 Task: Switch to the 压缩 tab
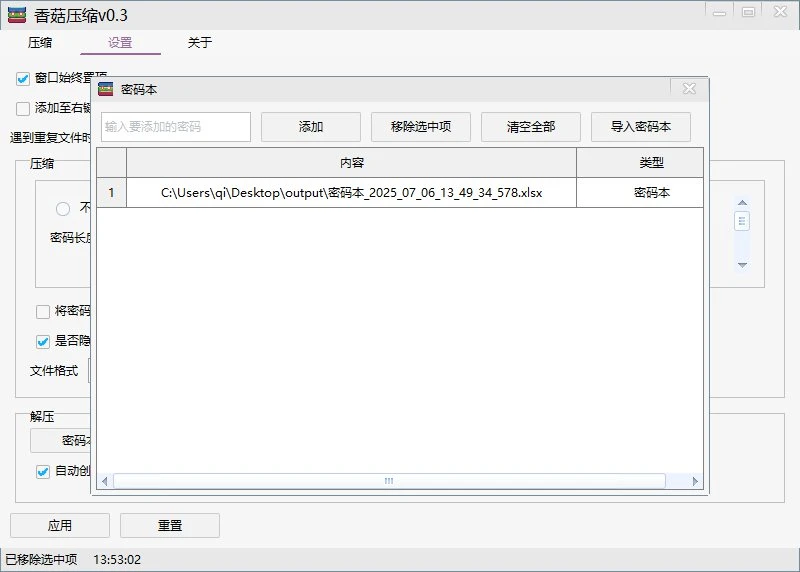point(40,43)
